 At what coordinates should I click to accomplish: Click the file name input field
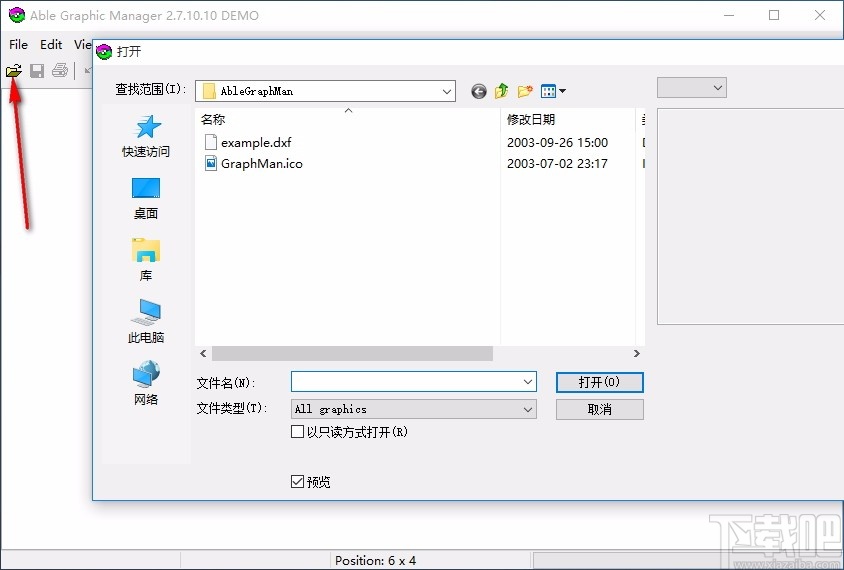(x=413, y=382)
